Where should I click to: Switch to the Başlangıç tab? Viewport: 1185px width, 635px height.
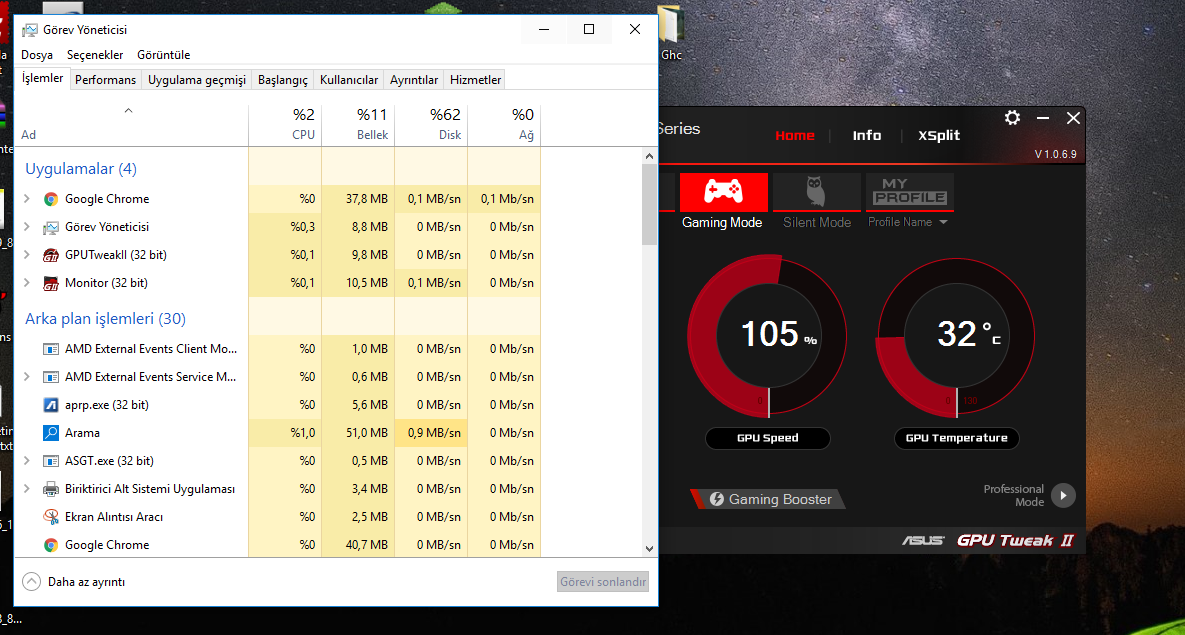tap(283, 79)
